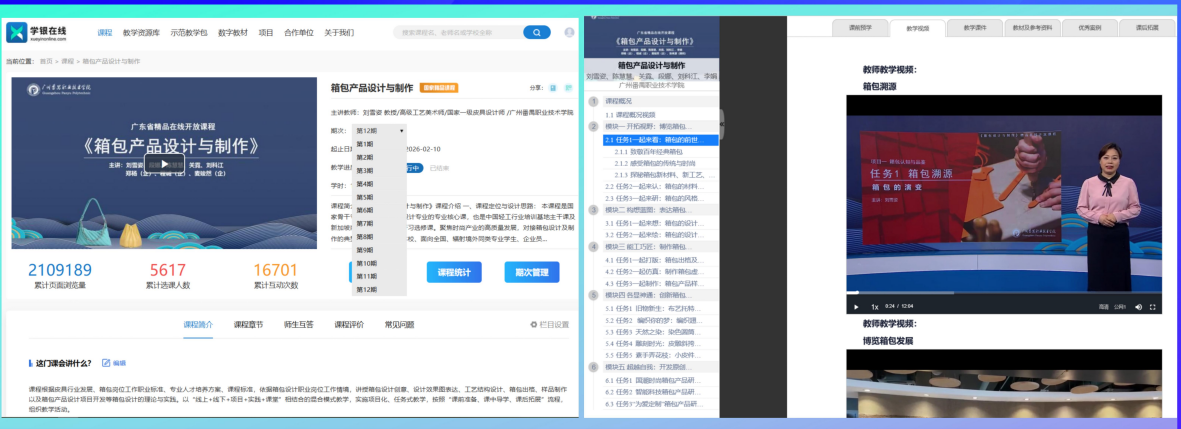Click chapter number 3 circle in outline
The height and width of the screenshot is (429, 1181).
594,209
